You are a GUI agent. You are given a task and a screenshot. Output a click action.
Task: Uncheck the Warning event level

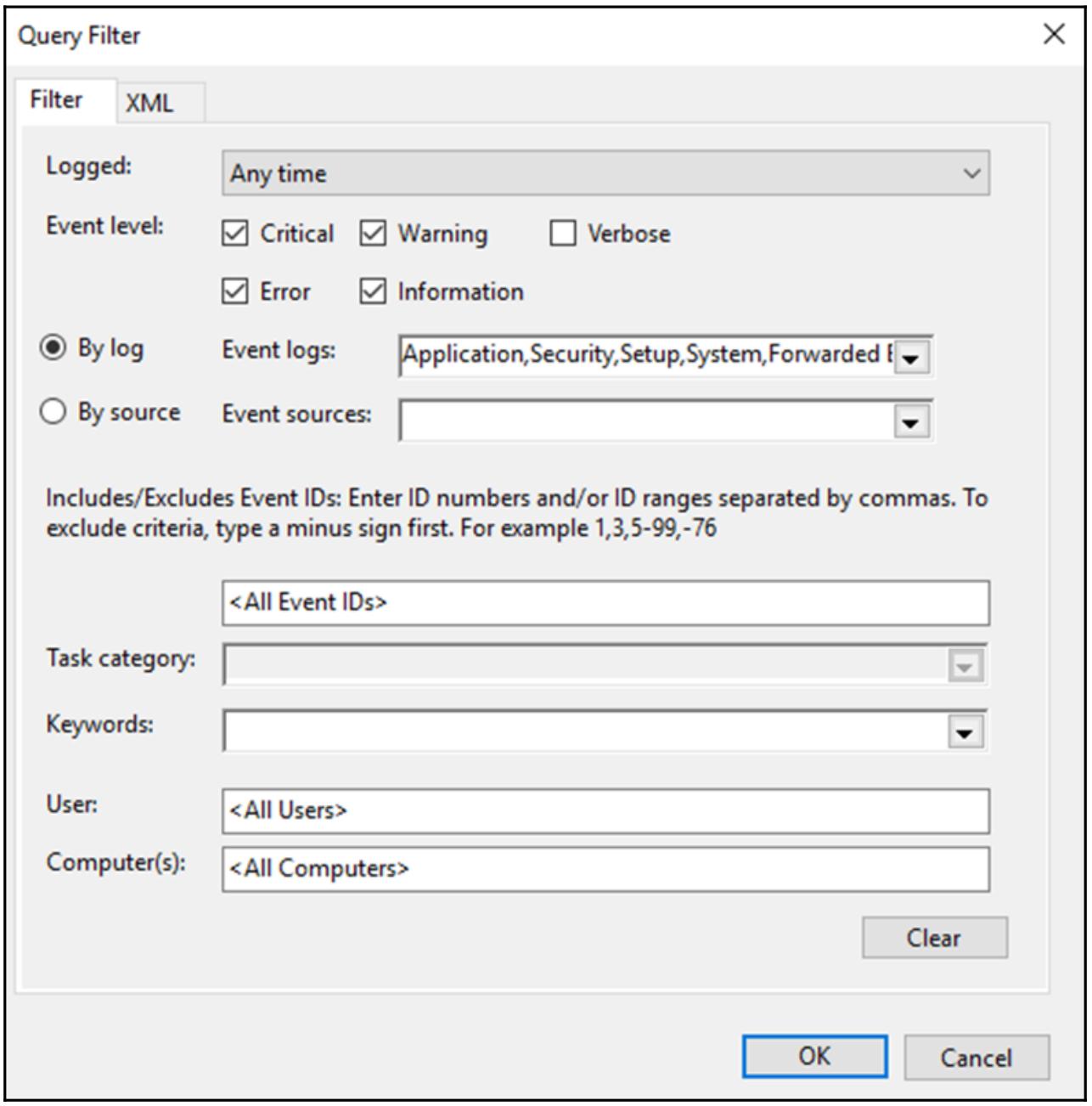click(373, 234)
